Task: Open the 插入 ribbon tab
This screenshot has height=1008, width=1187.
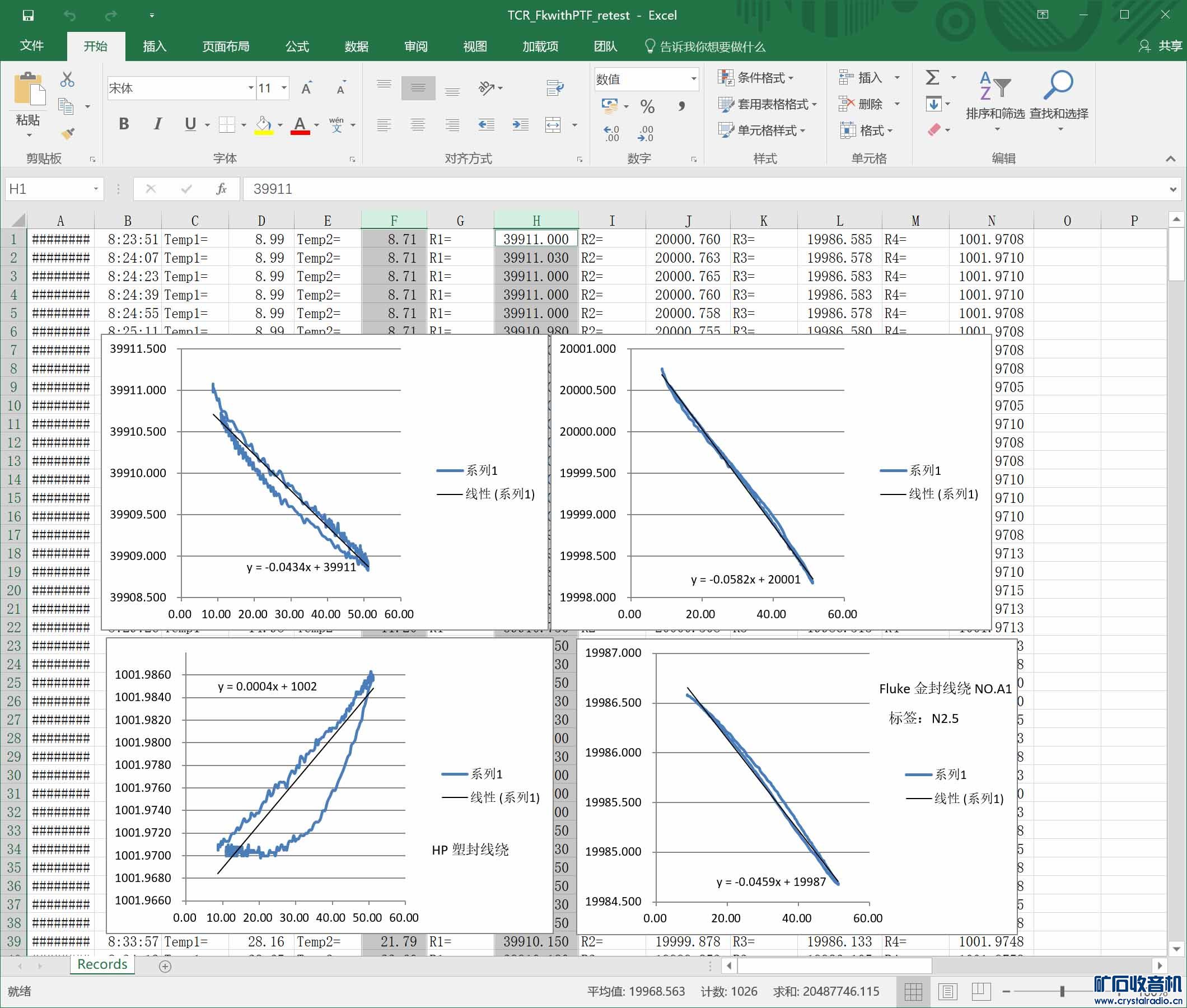Action: [154, 46]
